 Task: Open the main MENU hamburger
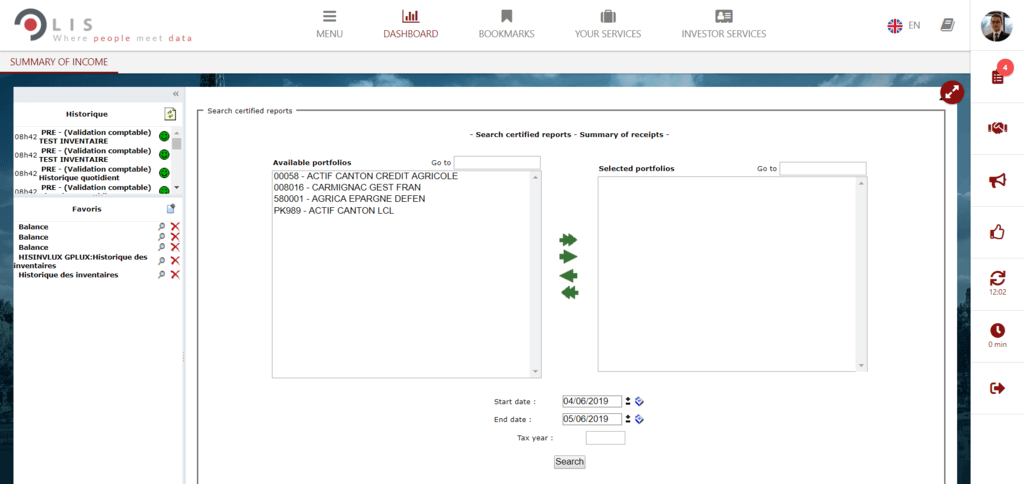click(x=329, y=24)
